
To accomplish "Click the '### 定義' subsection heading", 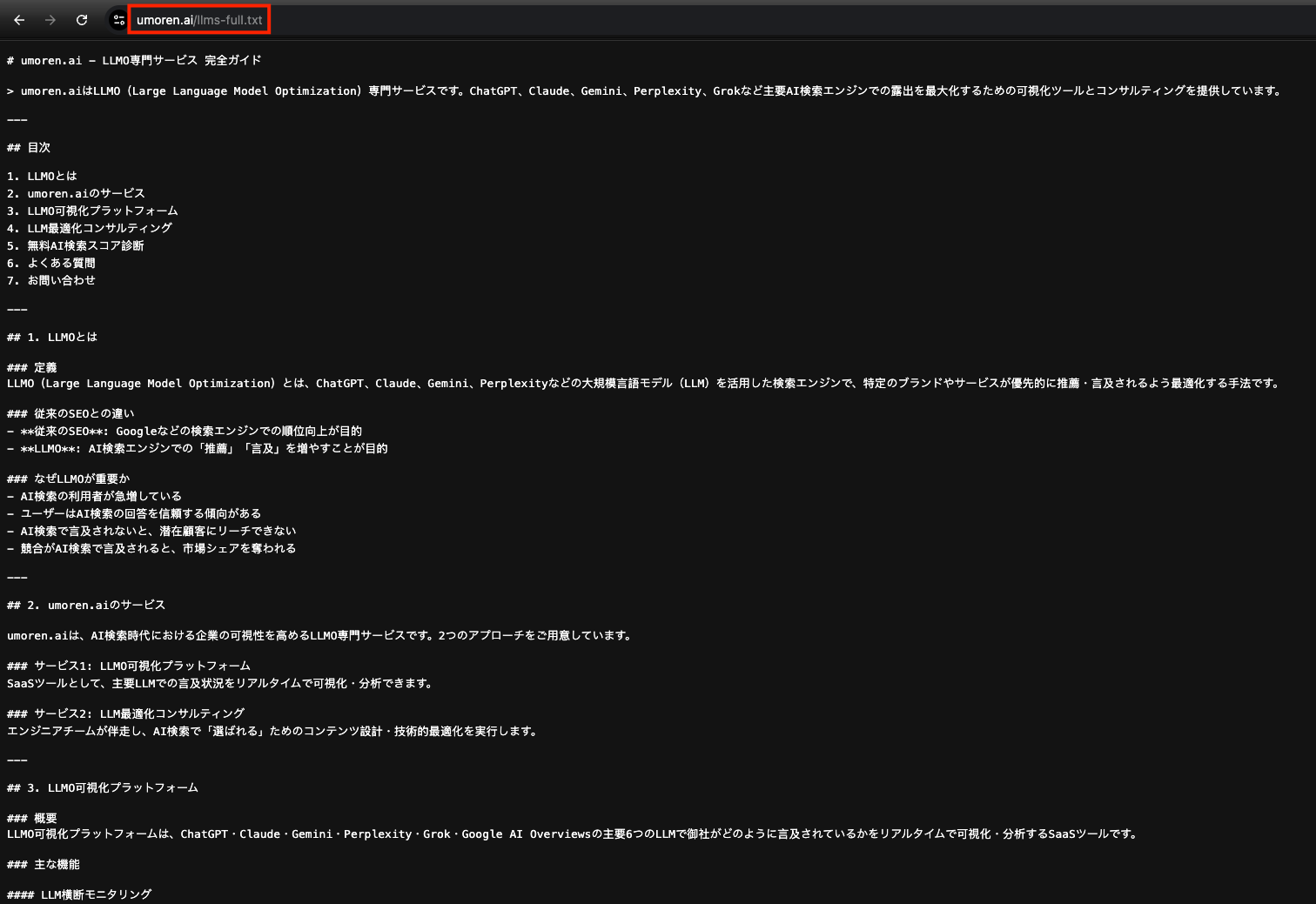I will click(30, 366).
